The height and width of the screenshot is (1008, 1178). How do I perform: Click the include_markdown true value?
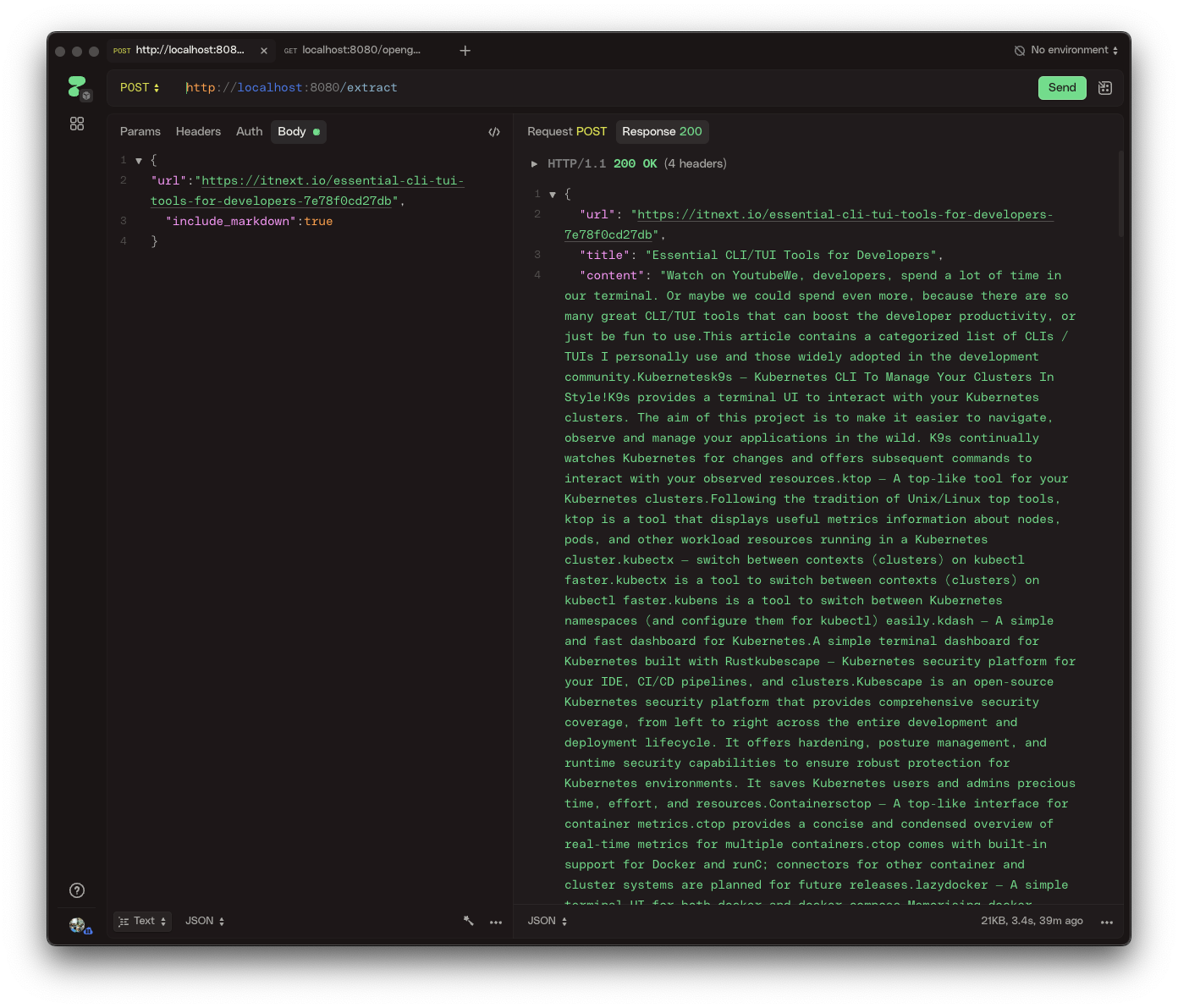(x=318, y=222)
